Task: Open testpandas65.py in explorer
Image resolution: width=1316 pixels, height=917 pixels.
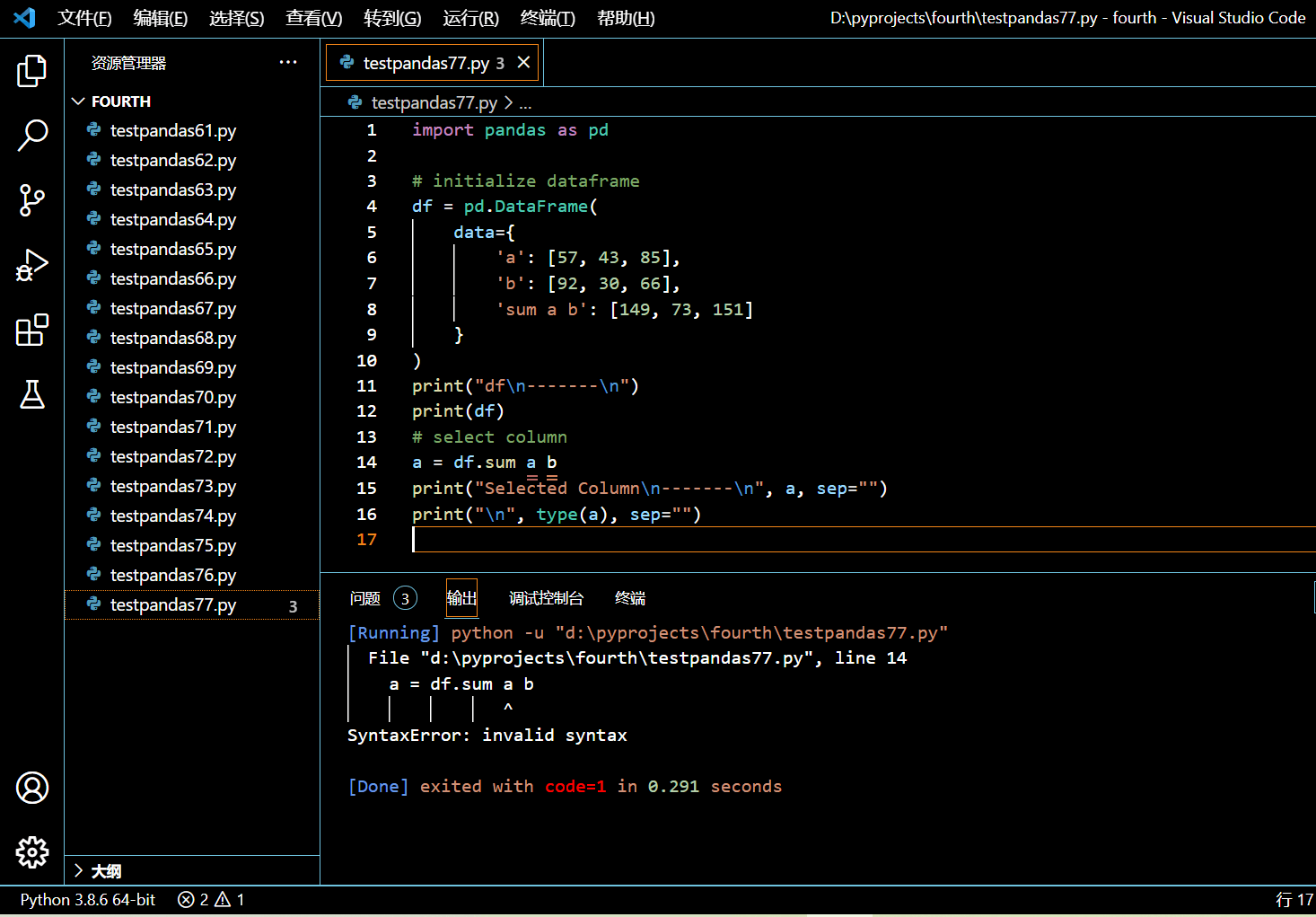Action: tap(192, 249)
